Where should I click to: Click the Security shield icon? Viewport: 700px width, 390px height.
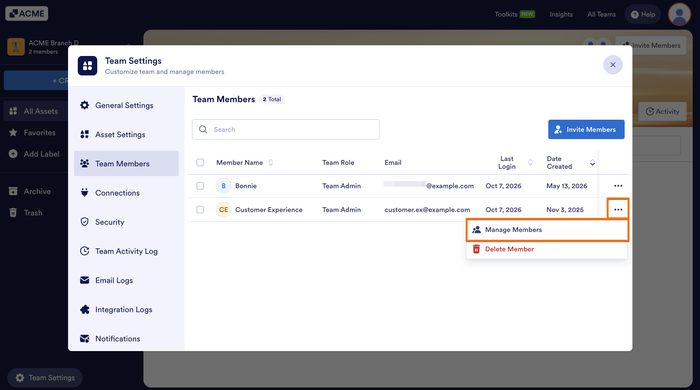(84, 222)
